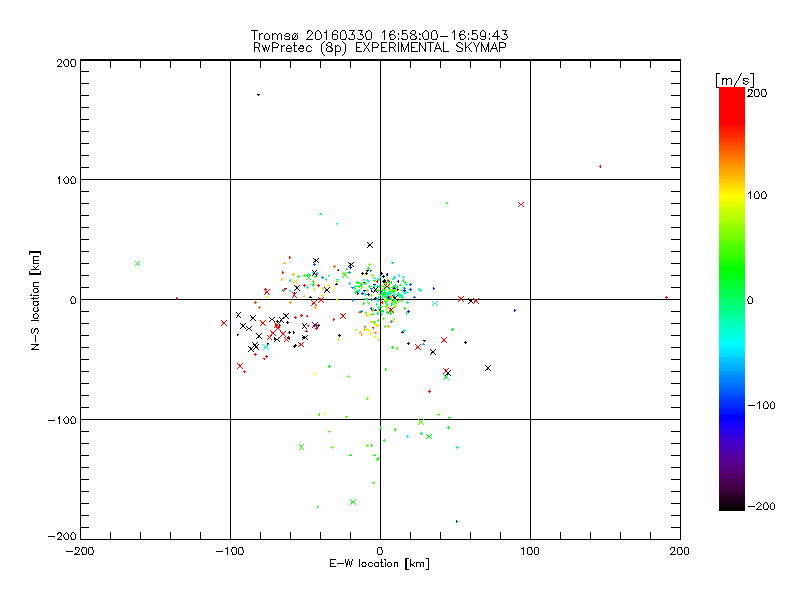Click the lone blue dot near the plot bottom
800x600 pixels.
(x=457, y=521)
